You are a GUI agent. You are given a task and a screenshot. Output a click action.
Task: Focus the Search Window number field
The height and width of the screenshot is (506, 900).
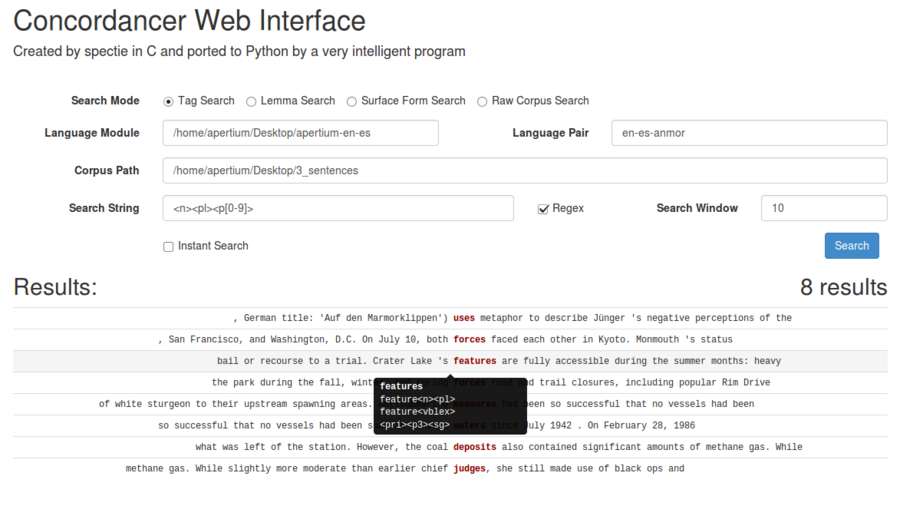(823, 208)
